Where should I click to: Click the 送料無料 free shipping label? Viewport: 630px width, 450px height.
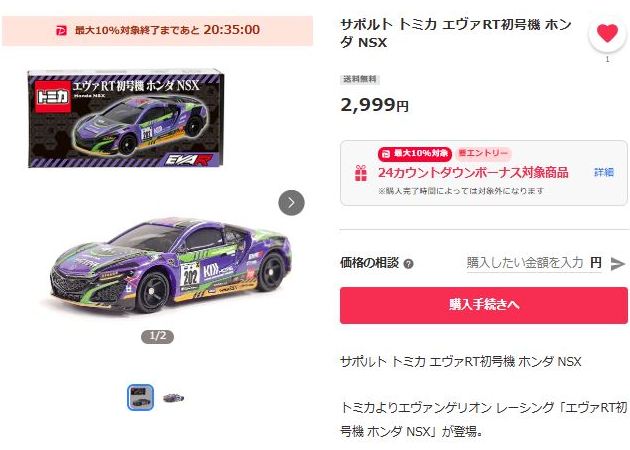(360, 80)
